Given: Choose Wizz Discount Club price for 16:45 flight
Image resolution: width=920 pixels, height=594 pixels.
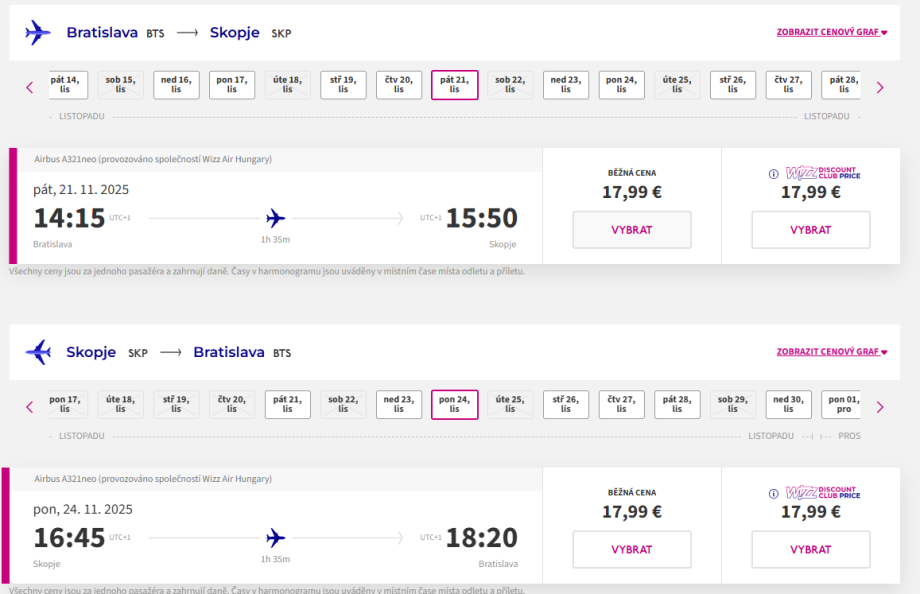Looking at the screenshot, I should coord(810,549).
